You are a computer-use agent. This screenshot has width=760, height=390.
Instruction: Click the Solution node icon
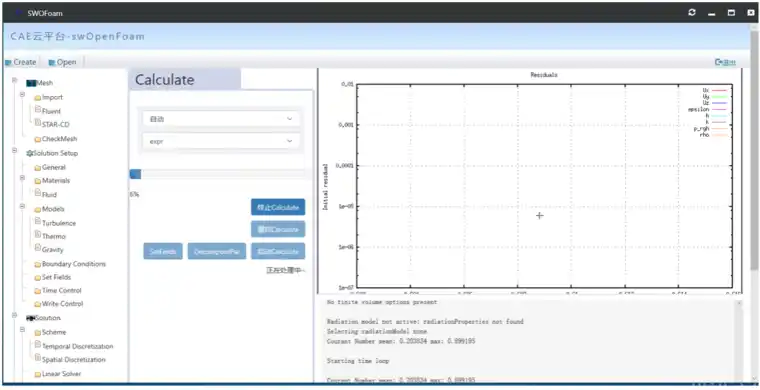click(x=31, y=318)
